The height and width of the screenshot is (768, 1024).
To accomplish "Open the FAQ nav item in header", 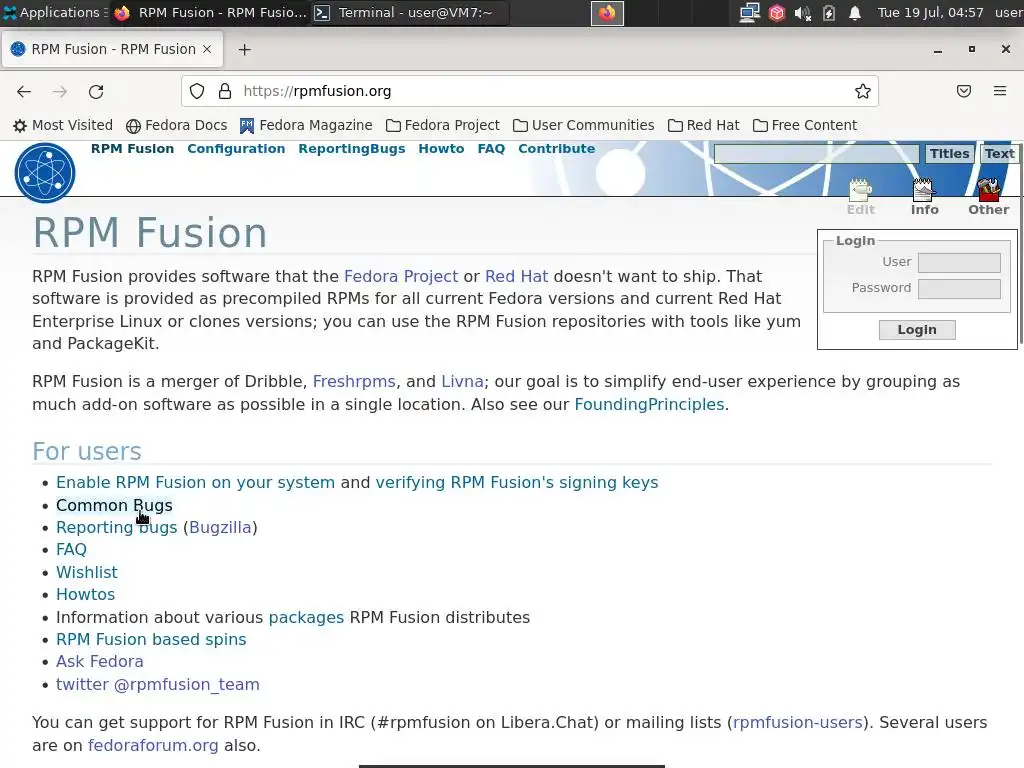I will point(491,149).
